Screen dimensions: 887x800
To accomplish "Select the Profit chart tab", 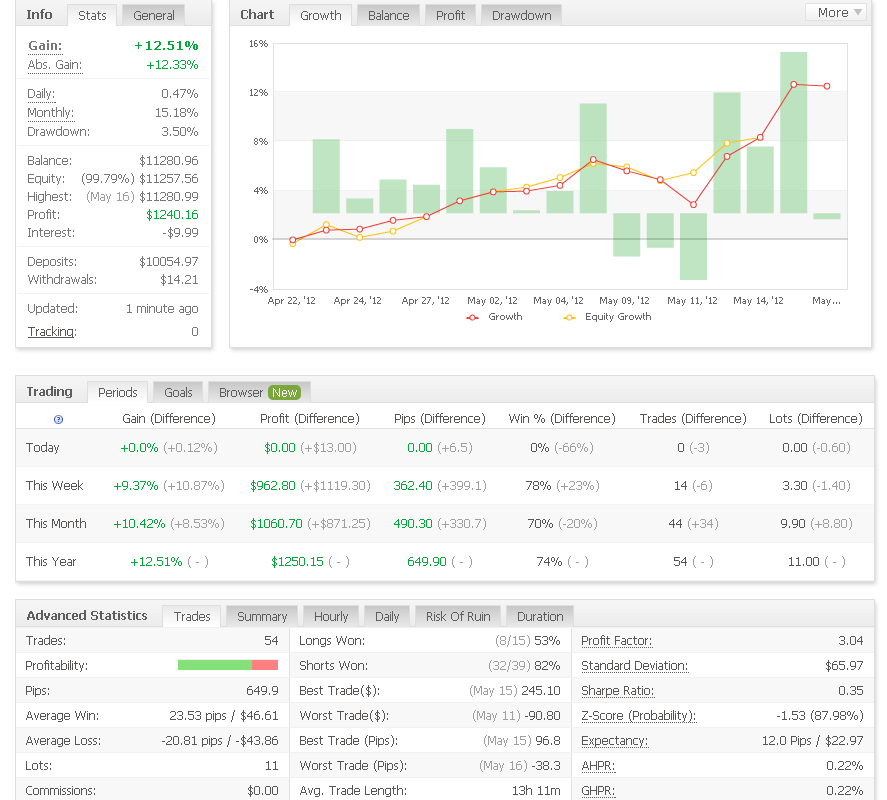I will (x=450, y=15).
